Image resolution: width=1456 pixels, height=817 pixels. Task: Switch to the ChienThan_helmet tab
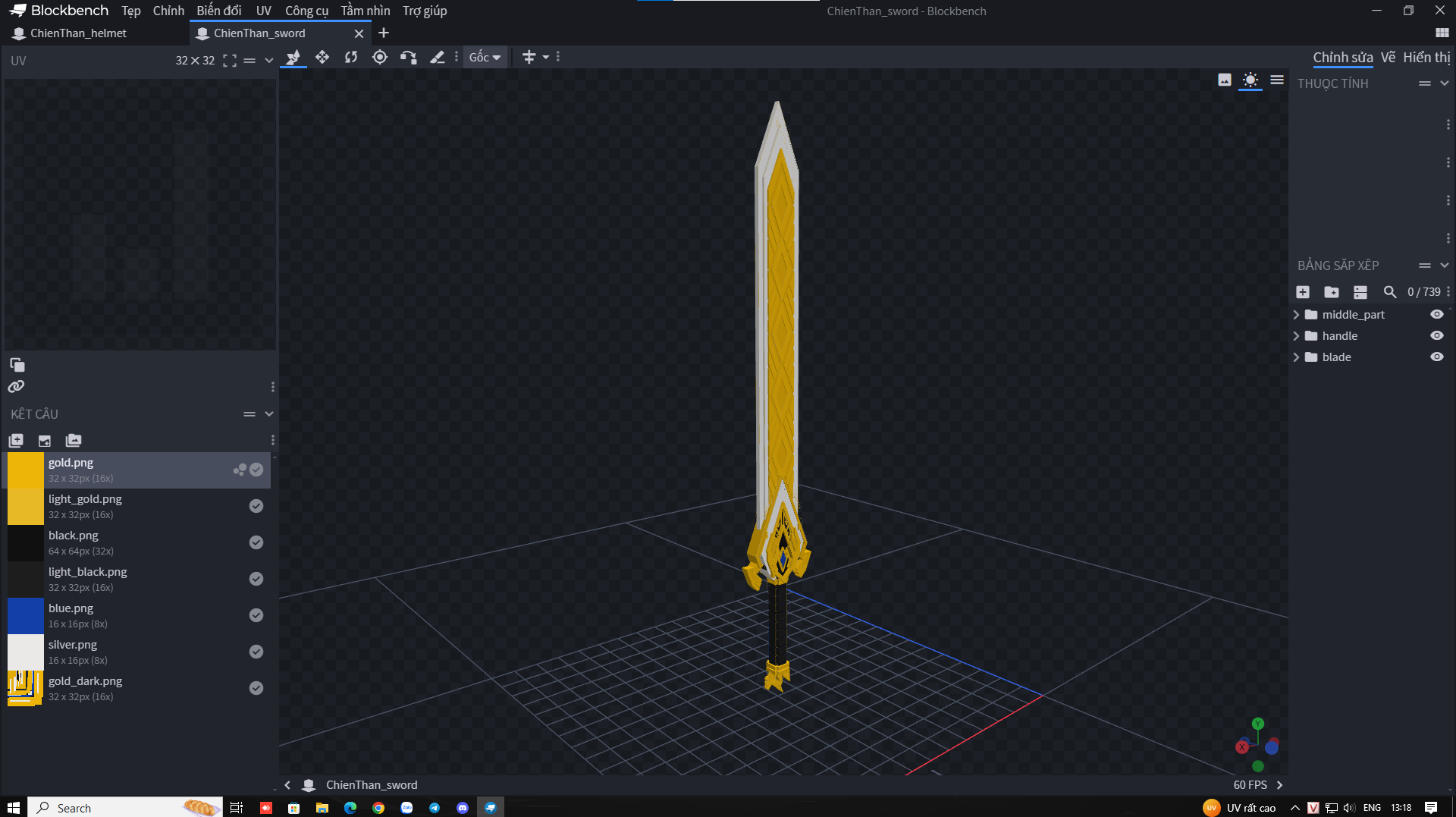(x=78, y=33)
